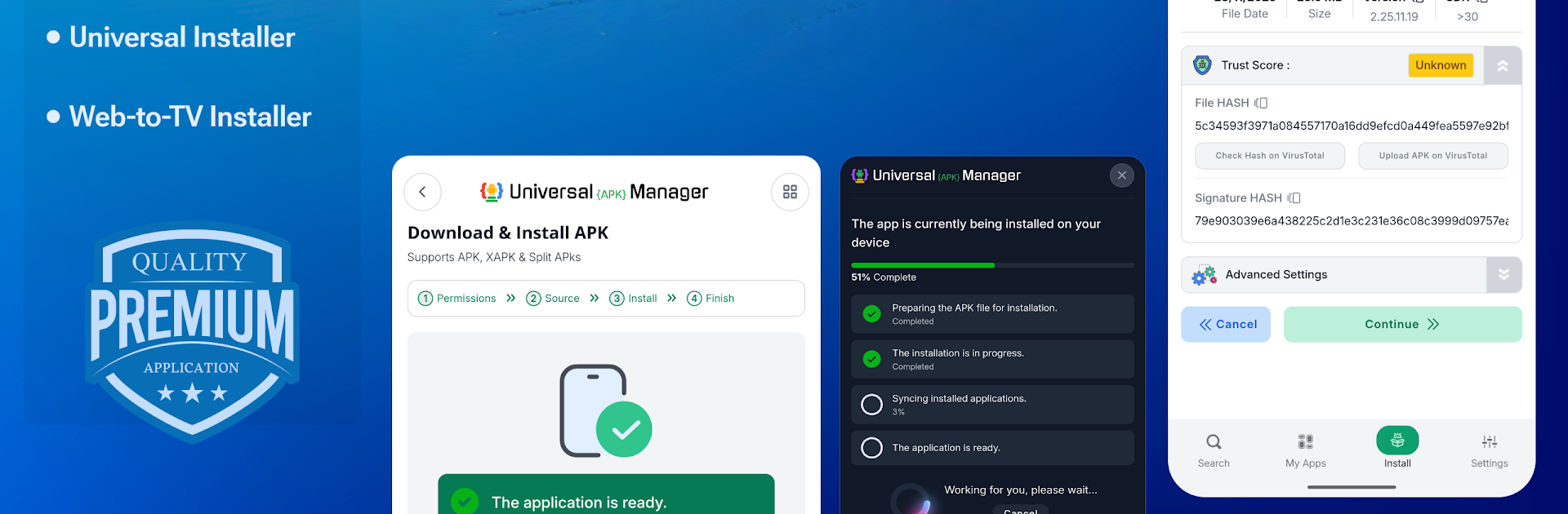
Task: Click Check Hash on VirusTotal
Action: 1269,156
